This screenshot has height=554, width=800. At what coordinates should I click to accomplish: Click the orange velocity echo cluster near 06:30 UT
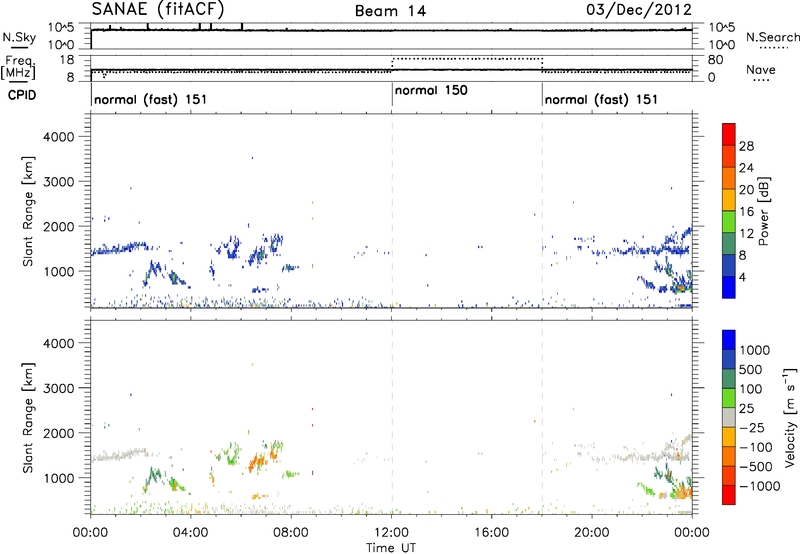coord(257,463)
